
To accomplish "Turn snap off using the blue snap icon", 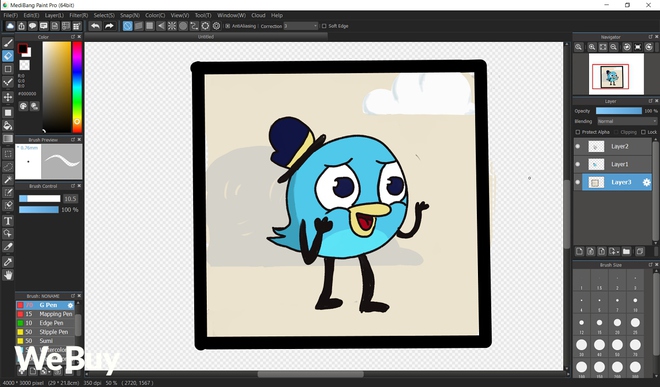I will coord(128,26).
